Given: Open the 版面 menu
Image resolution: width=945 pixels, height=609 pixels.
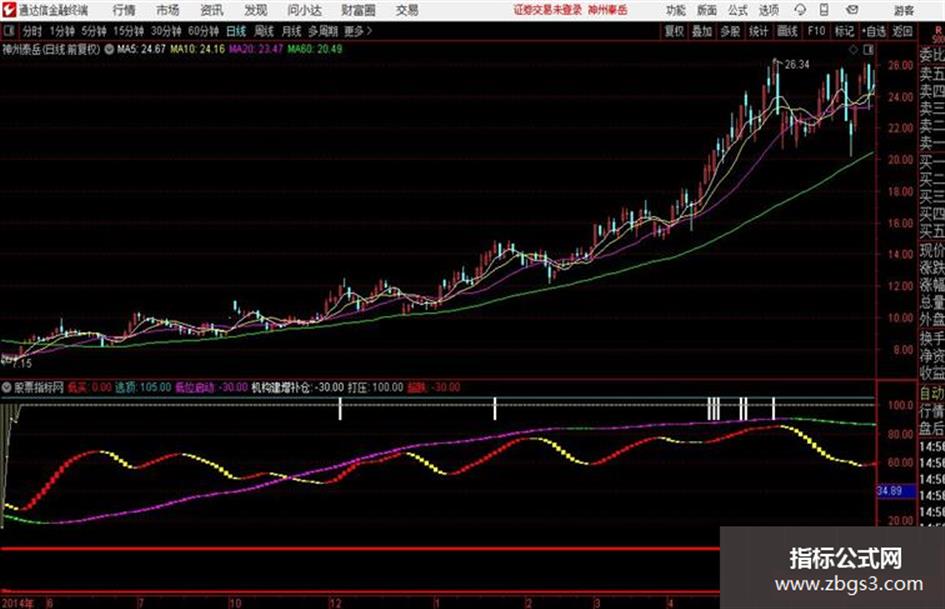Looking at the screenshot, I should (706, 10).
